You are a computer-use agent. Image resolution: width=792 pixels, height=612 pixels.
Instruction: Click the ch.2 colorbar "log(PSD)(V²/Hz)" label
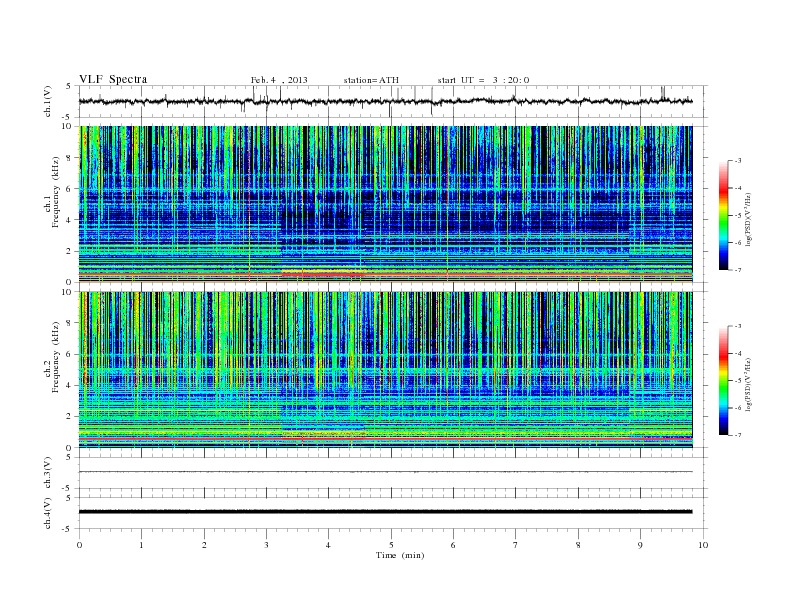[749, 384]
